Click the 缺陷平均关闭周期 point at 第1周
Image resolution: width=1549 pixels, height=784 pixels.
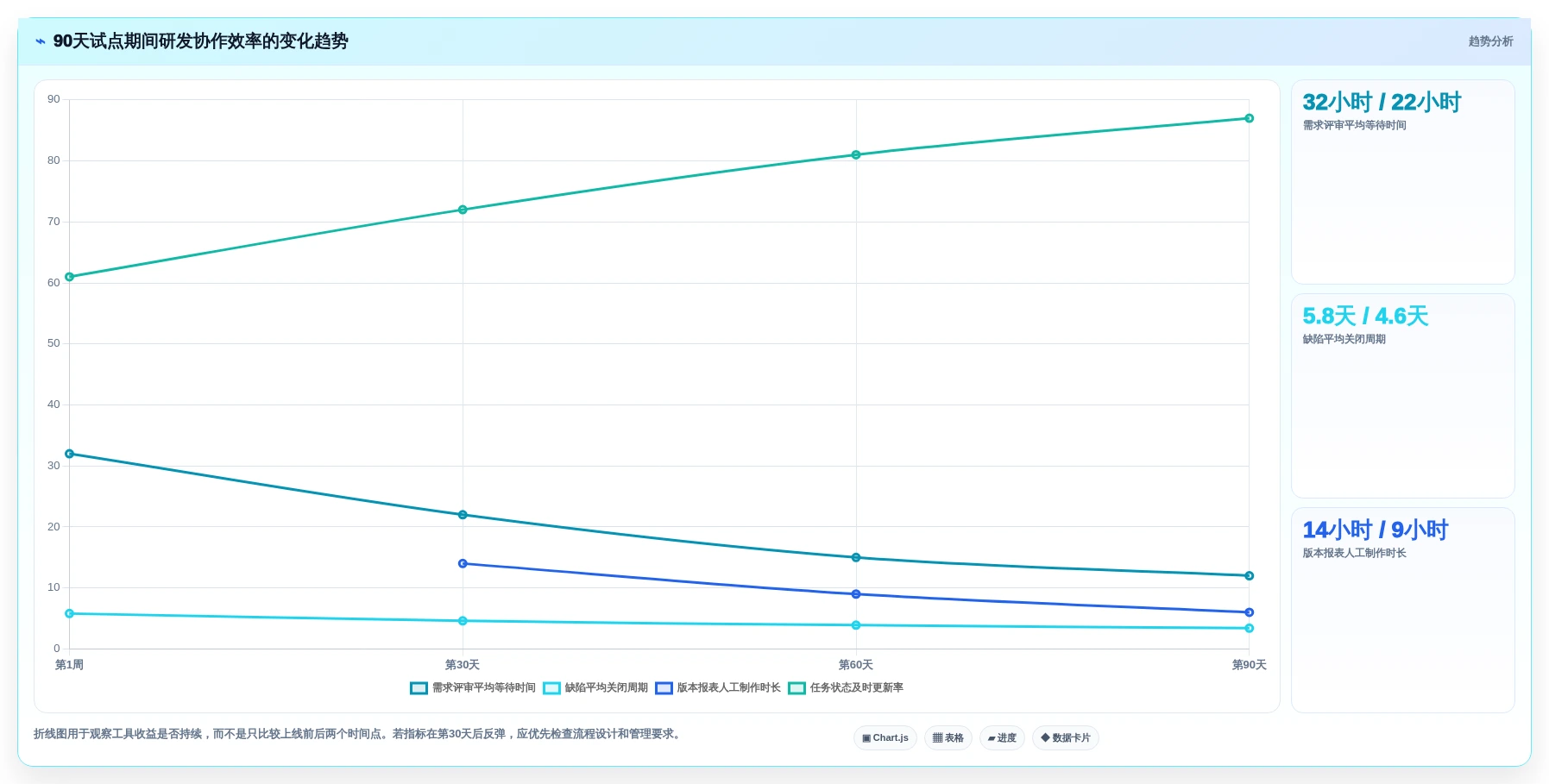click(x=70, y=614)
